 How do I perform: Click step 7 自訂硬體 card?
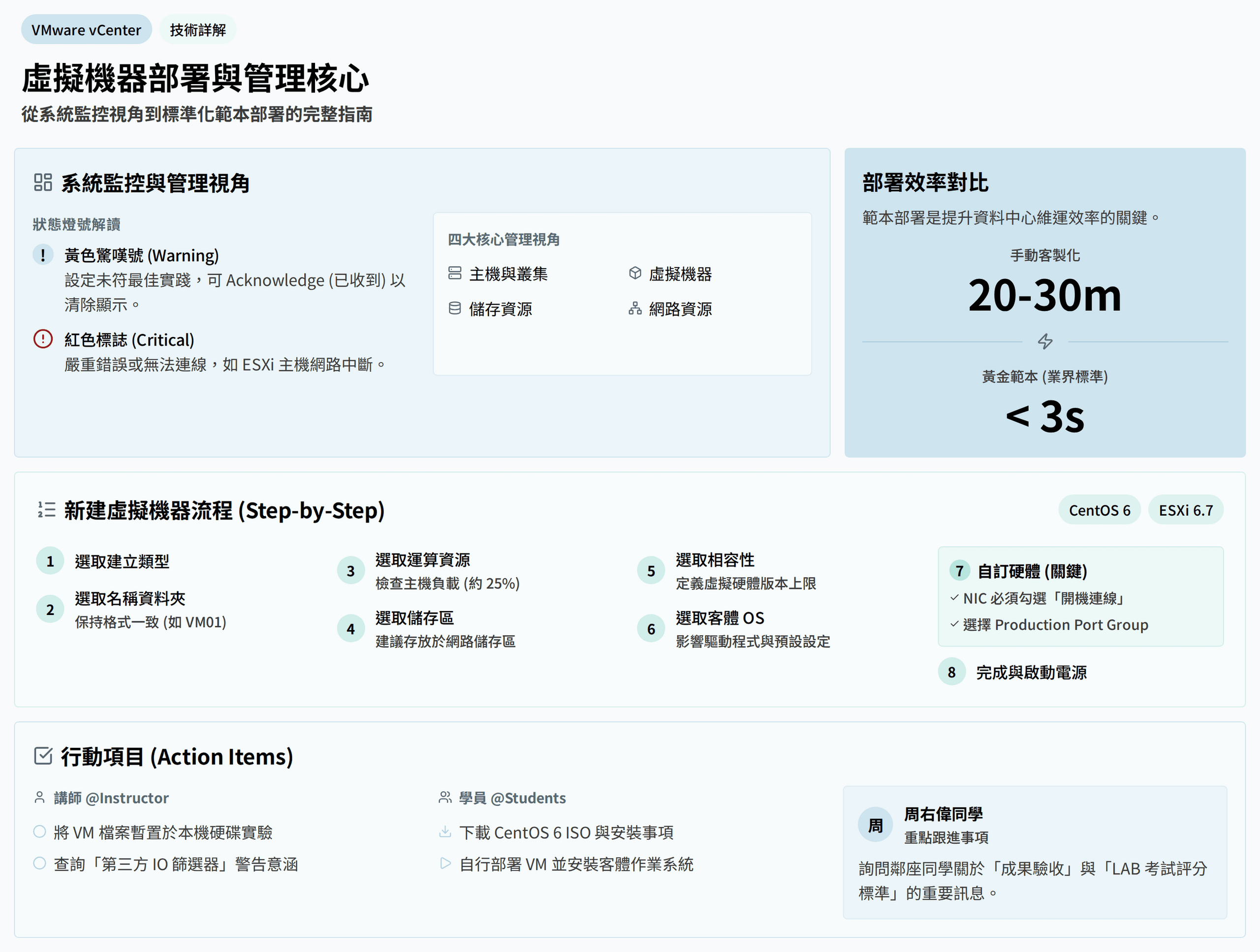[x=1080, y=596]
